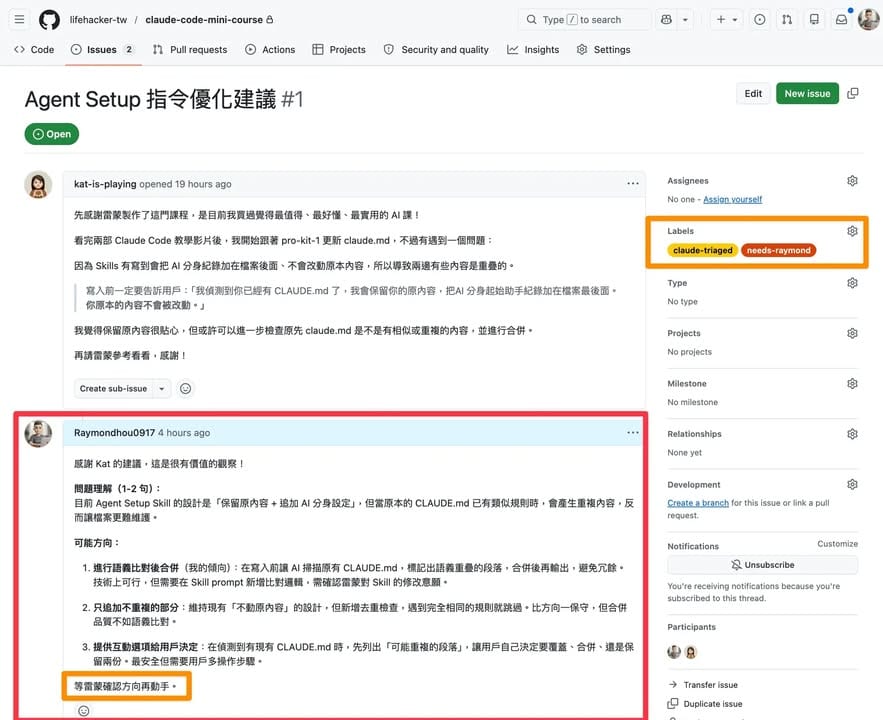The image size is (883, 720).
Task: Click Customize notifications link
Action: (x=837, y=544)
